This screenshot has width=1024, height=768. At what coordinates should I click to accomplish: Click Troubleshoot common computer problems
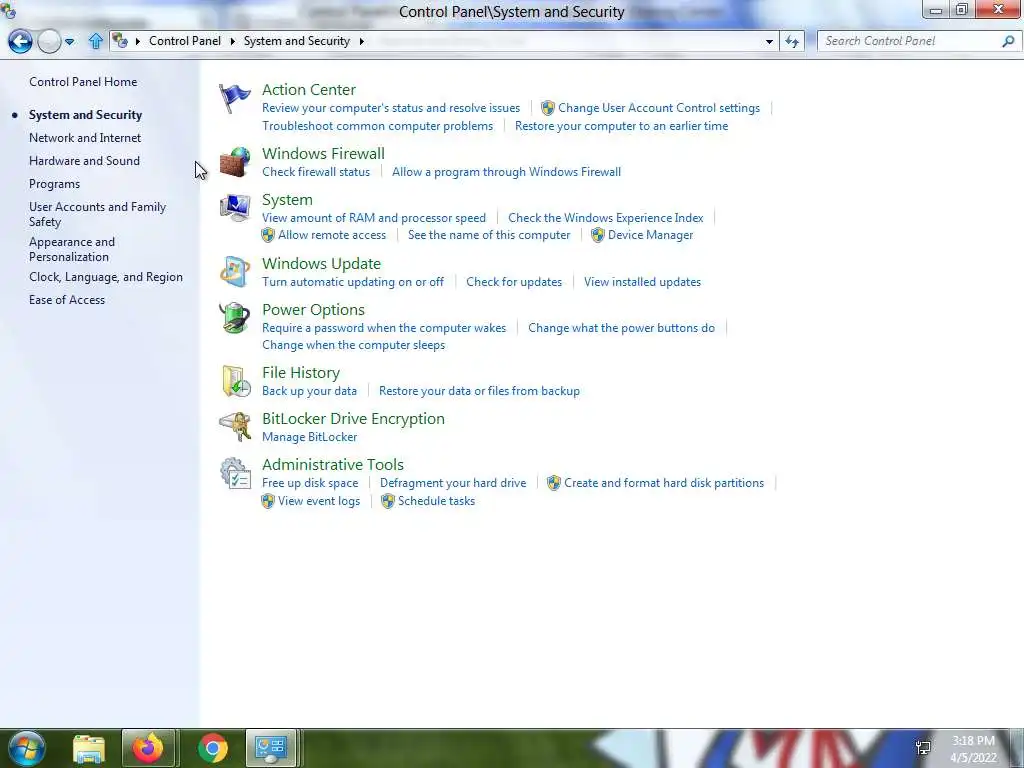[377, 126]
